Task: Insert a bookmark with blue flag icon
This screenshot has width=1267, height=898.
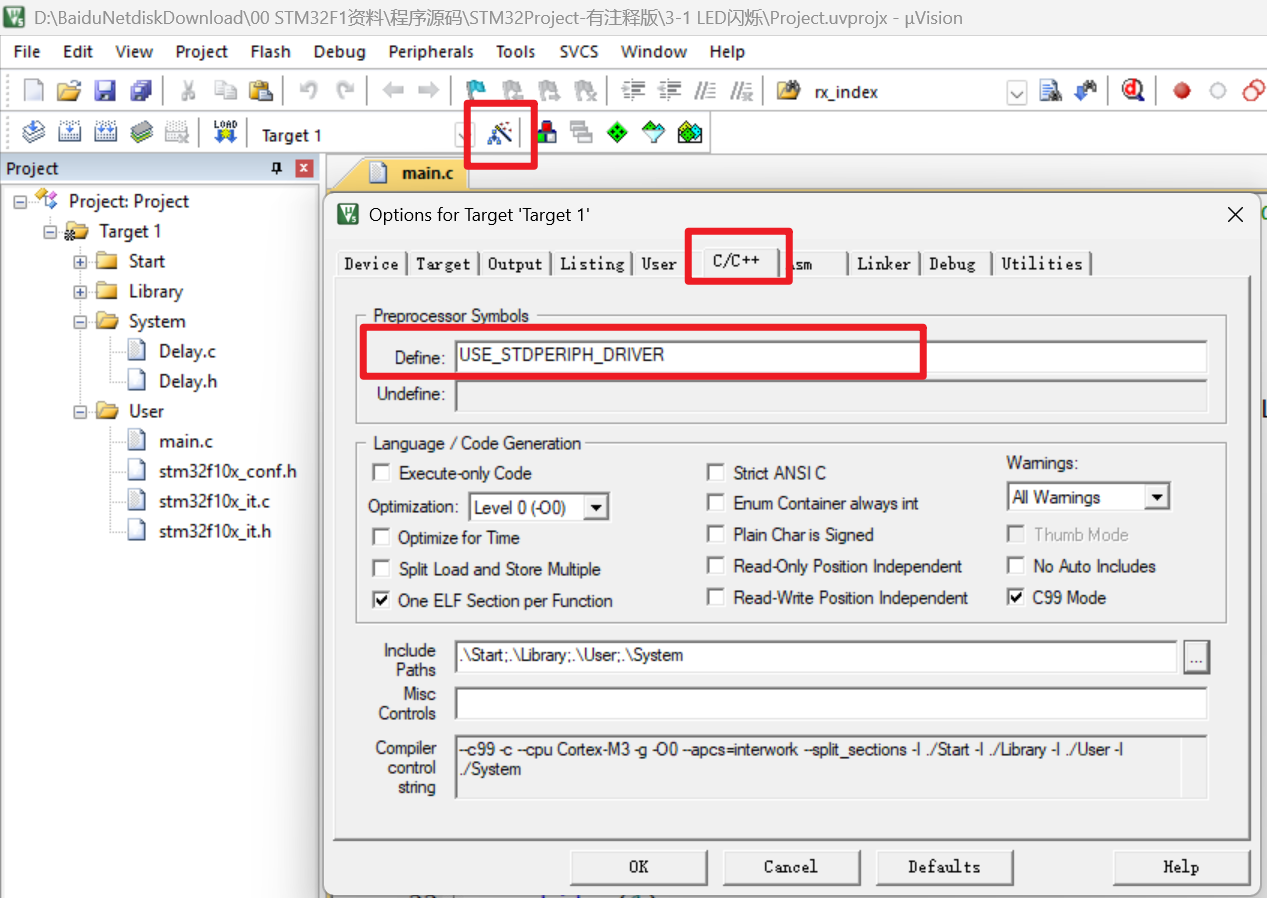Action: [476, 91]
